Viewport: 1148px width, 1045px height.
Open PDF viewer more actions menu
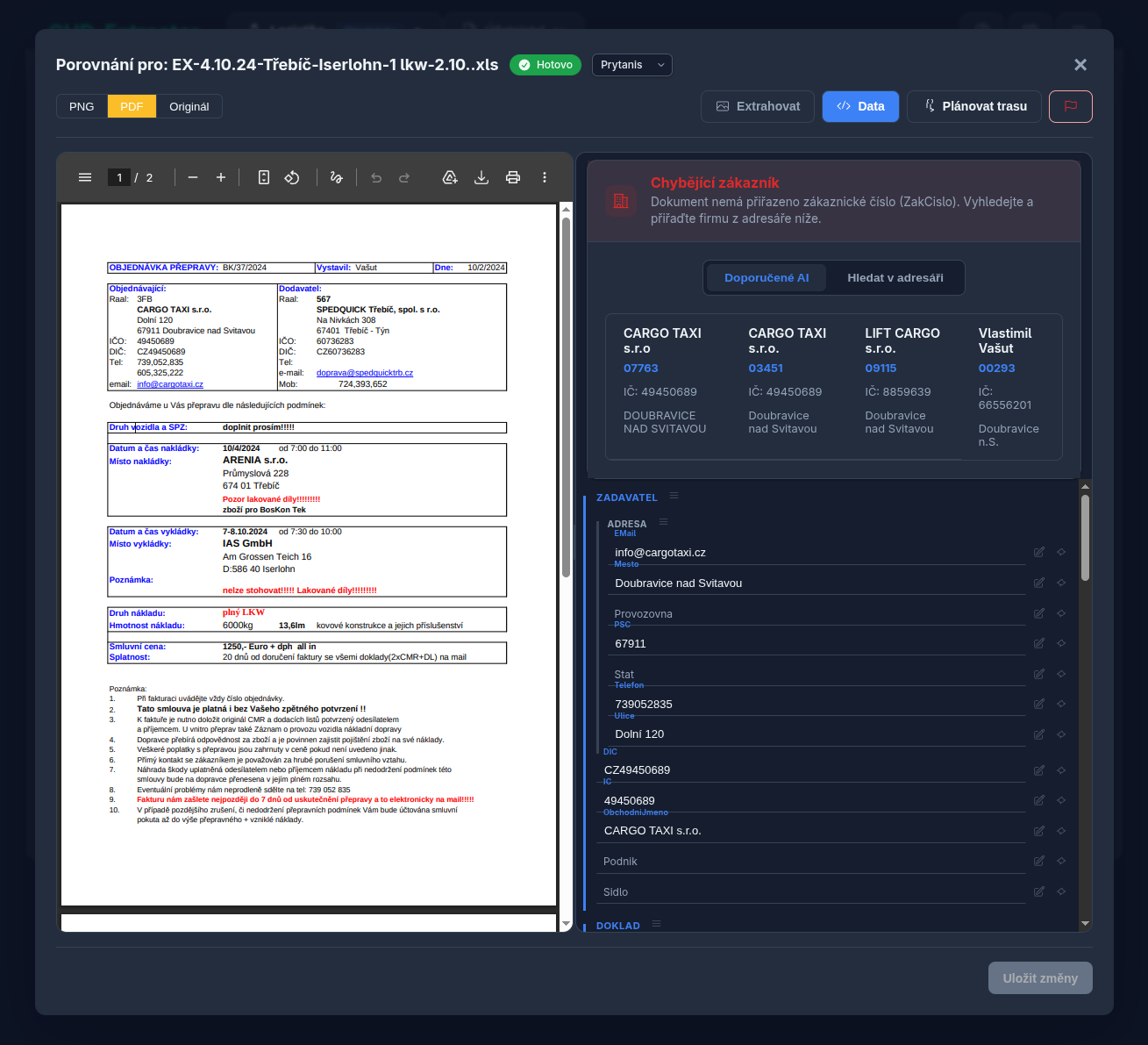545,177
